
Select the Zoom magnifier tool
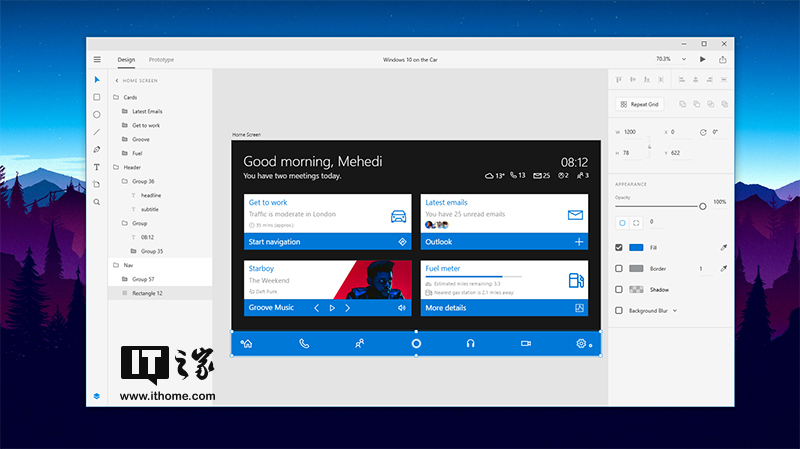click(x=96, y=202)
